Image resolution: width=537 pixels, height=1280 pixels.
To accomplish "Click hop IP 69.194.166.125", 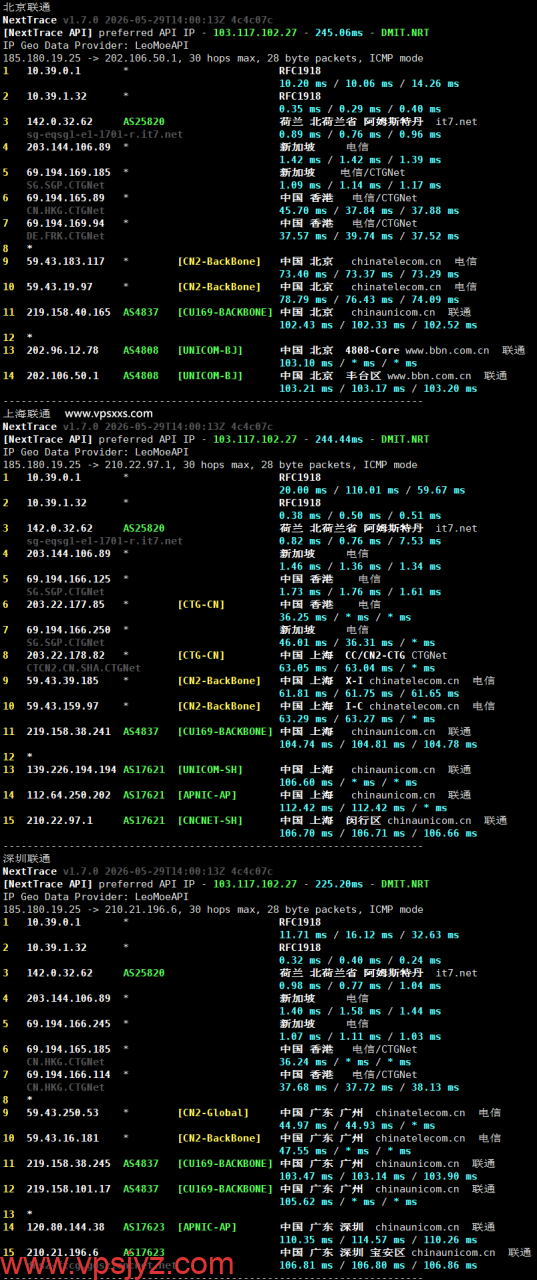I will click(x=68, y=578).
